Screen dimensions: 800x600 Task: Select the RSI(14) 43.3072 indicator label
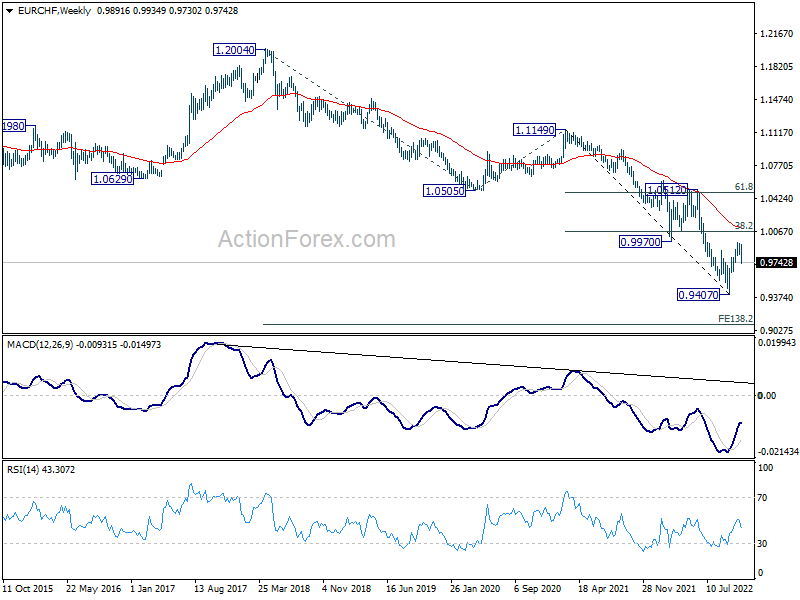coord(41,469)
